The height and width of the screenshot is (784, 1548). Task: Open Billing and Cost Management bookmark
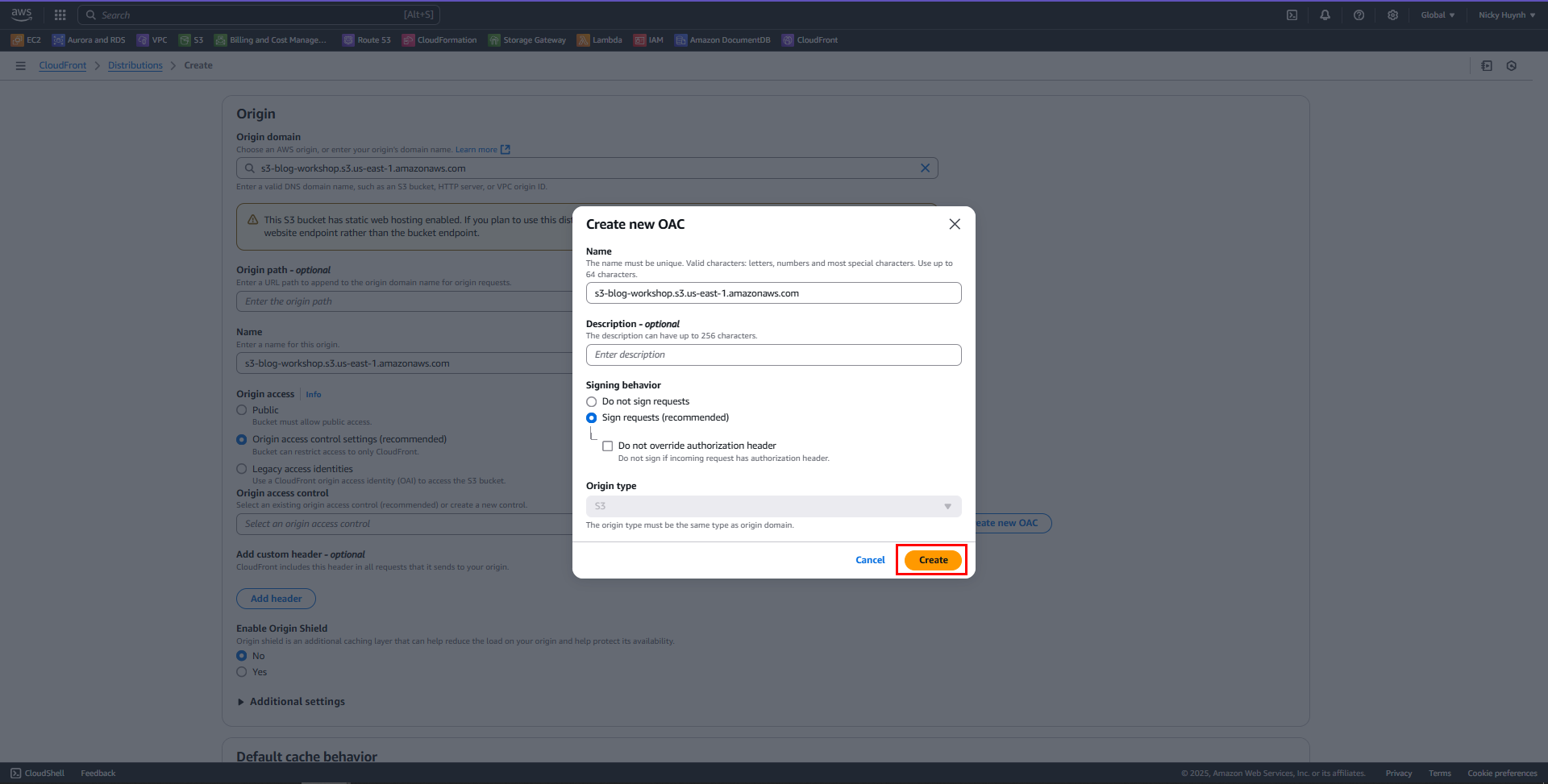coord(270,39)
